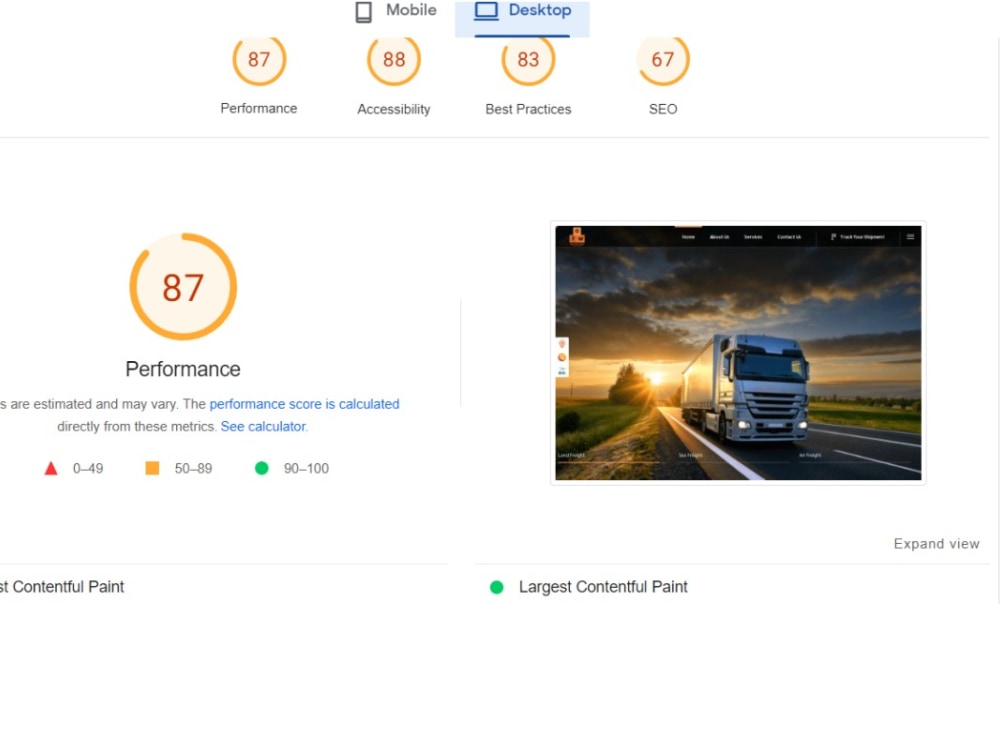The image size is (1000, 750).
Task: Click the SEO score gauge showing 67
Action: (662, 60)
